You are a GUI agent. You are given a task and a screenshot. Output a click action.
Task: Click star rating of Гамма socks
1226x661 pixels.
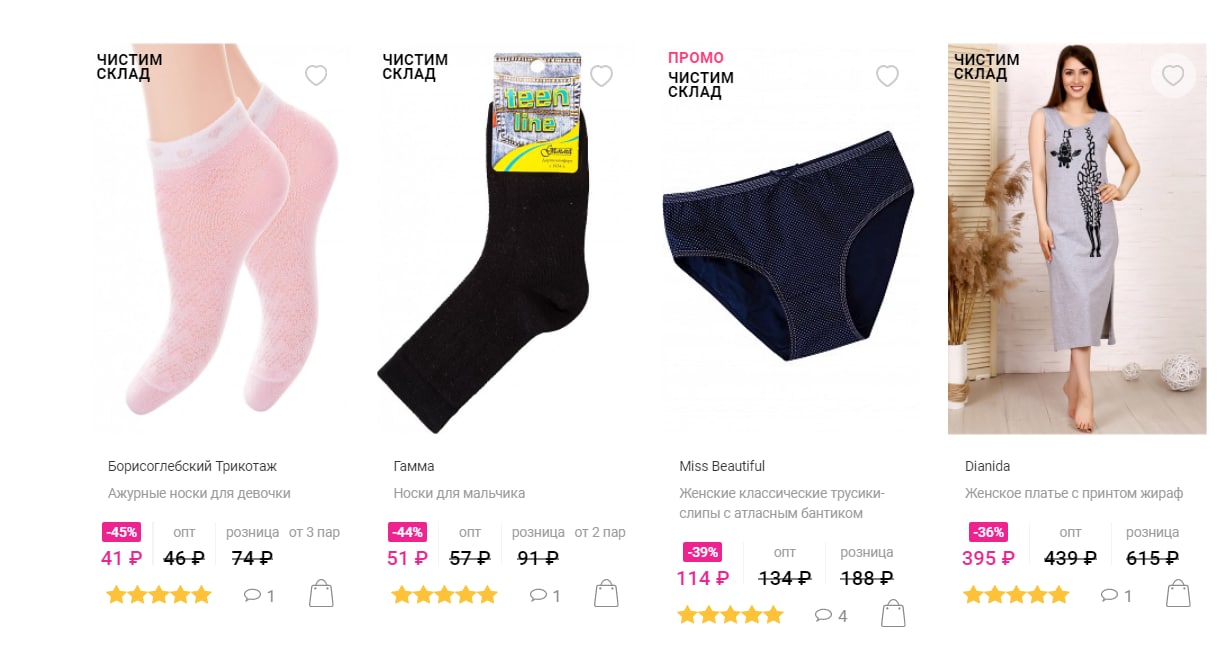click(x=445, y=595)
